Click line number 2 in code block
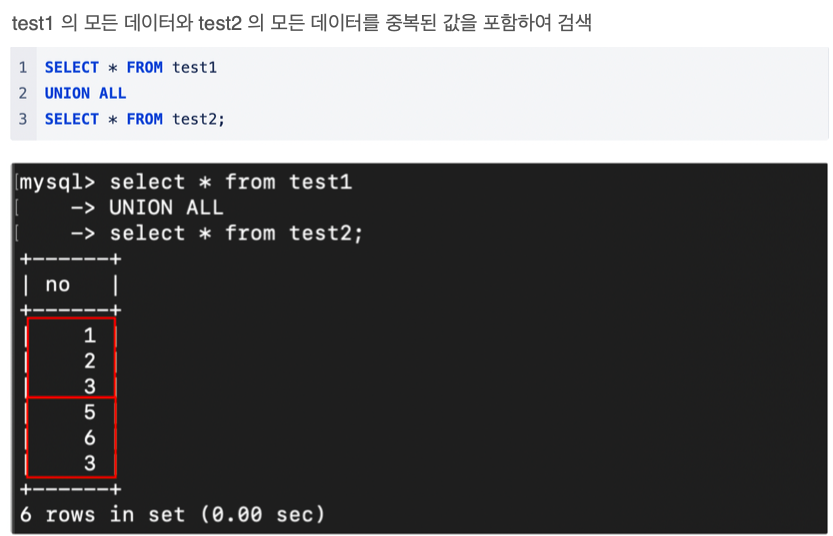The image size is (833, 536). point(23,93)
